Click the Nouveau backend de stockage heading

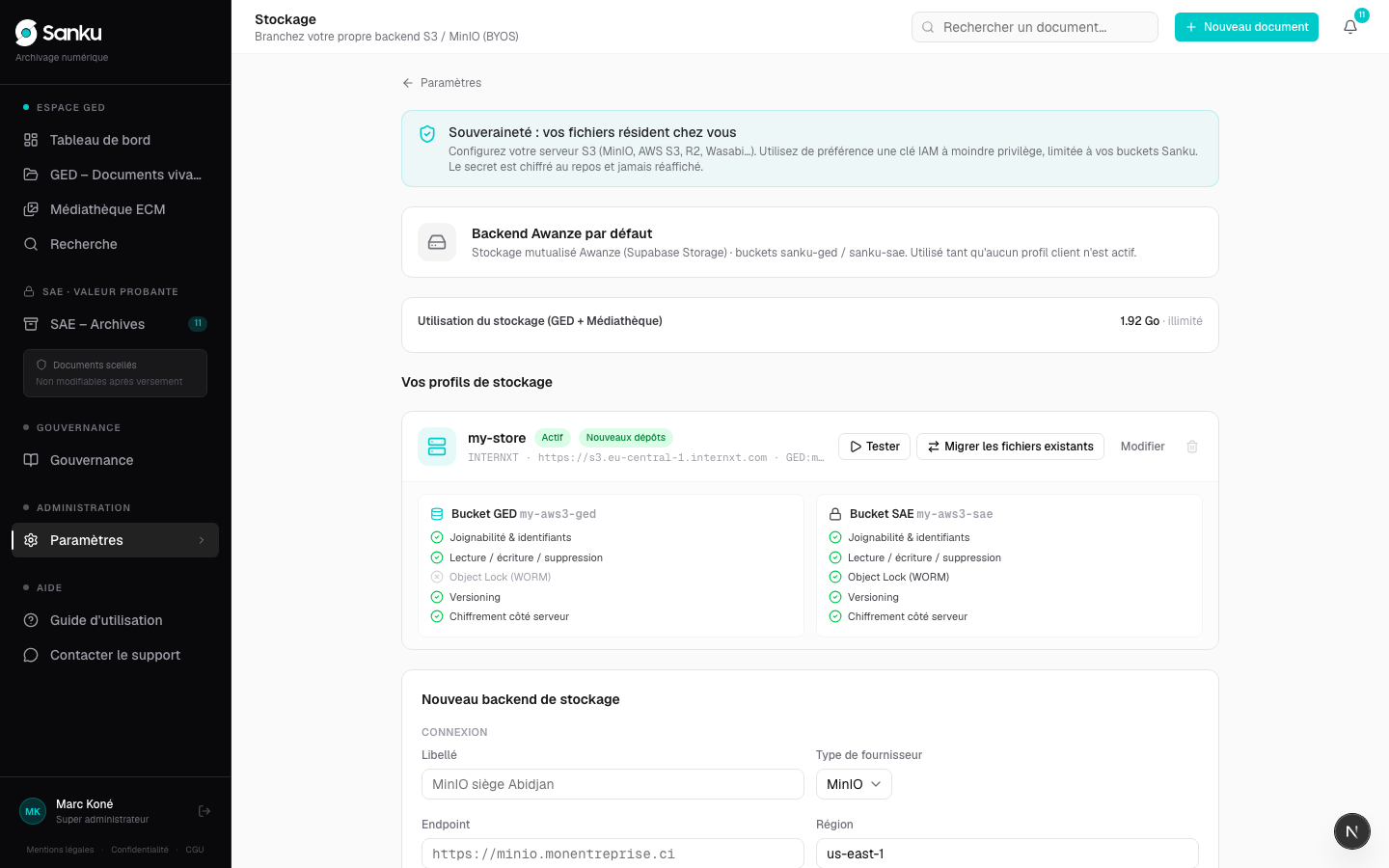(x=521, y=699)
